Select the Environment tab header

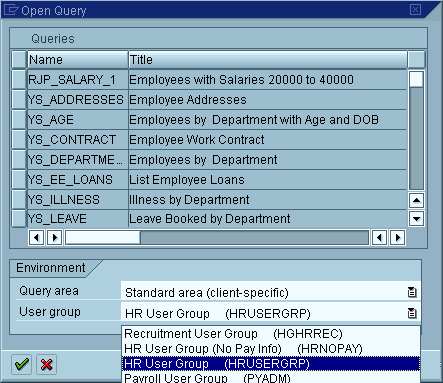(x=51, y=268)
